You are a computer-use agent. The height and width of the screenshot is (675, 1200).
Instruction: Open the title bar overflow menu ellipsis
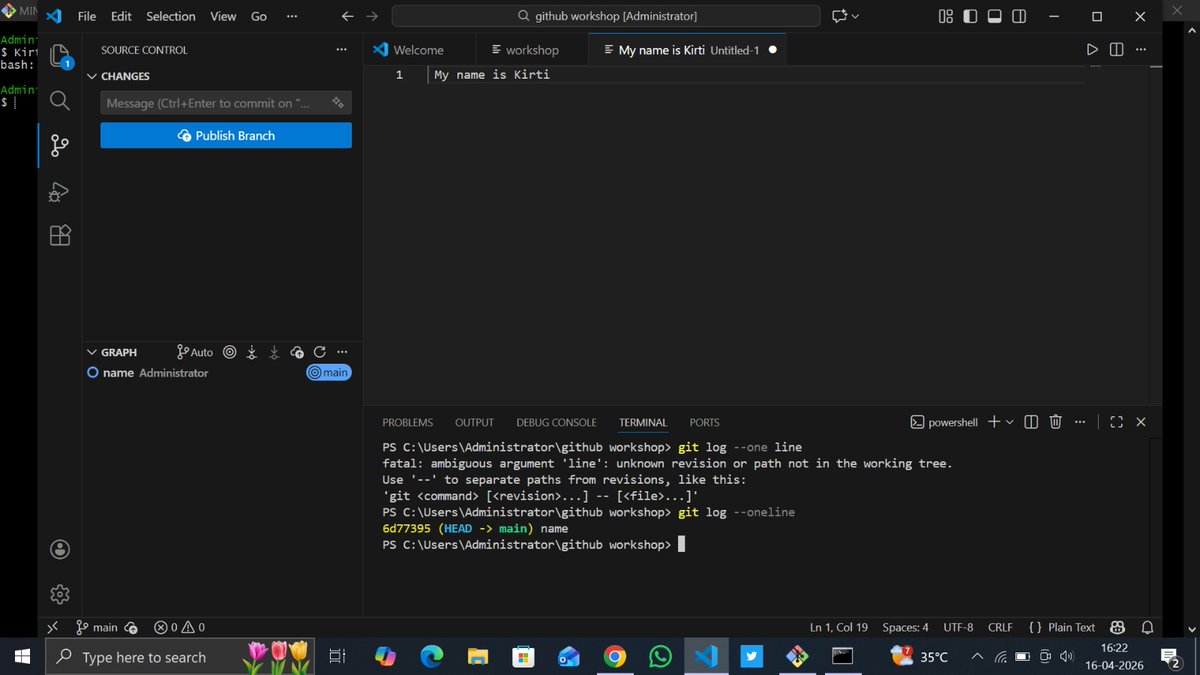pos(291,16)
